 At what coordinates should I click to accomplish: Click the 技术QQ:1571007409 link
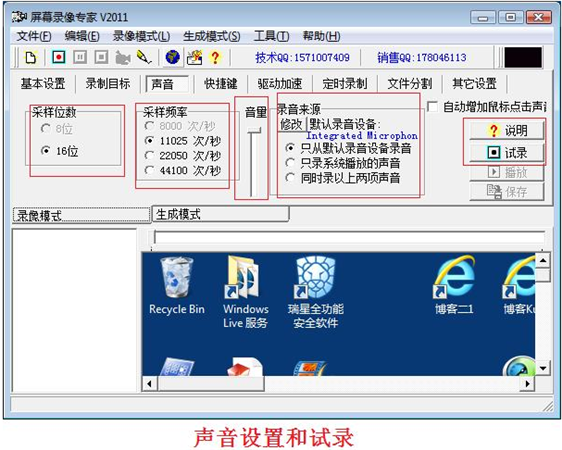pos(302,57)
